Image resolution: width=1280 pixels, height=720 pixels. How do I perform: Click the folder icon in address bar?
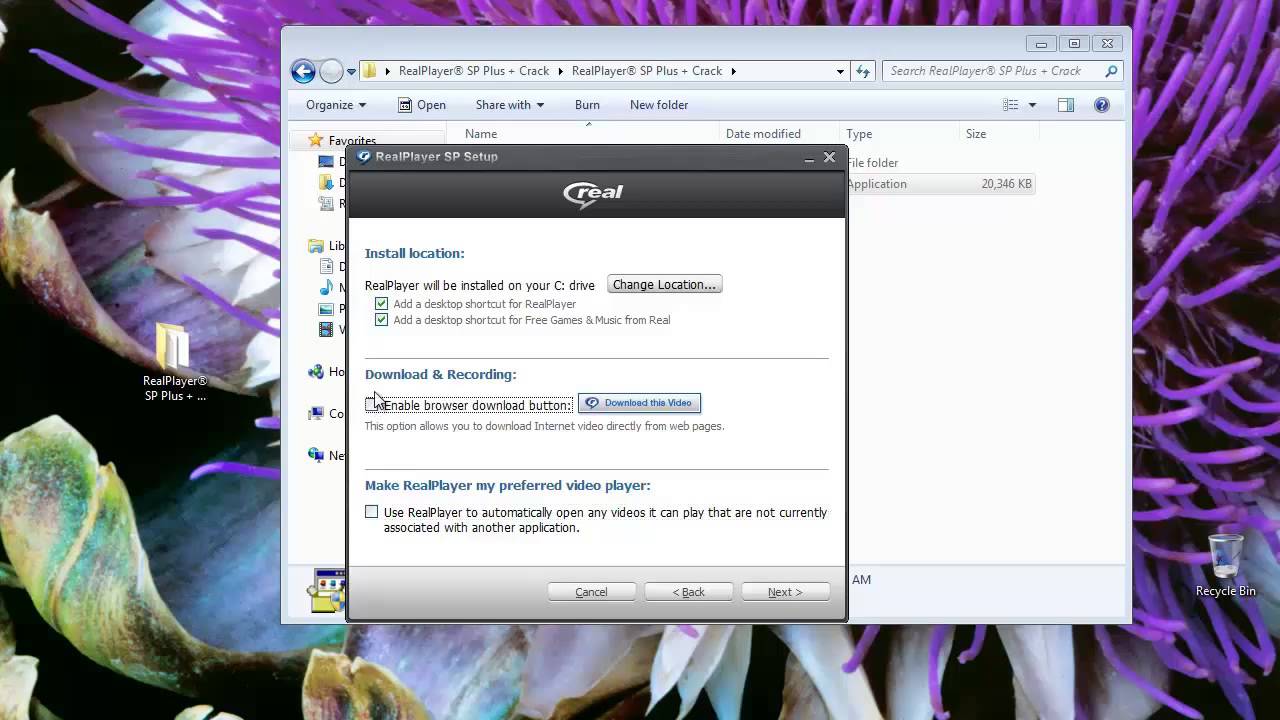pos(370,71)
